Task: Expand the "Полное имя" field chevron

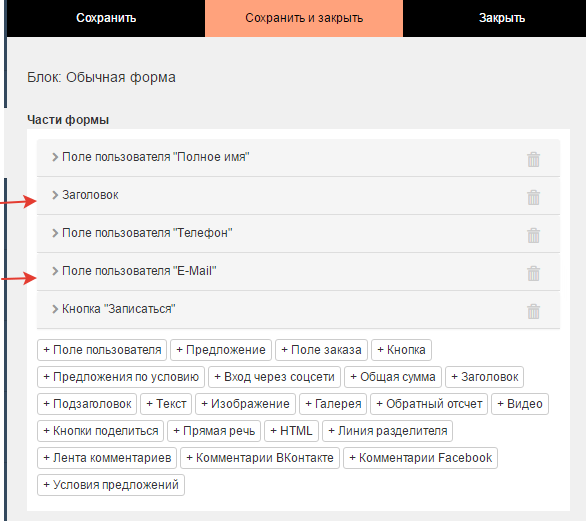Action: point(55,157)
